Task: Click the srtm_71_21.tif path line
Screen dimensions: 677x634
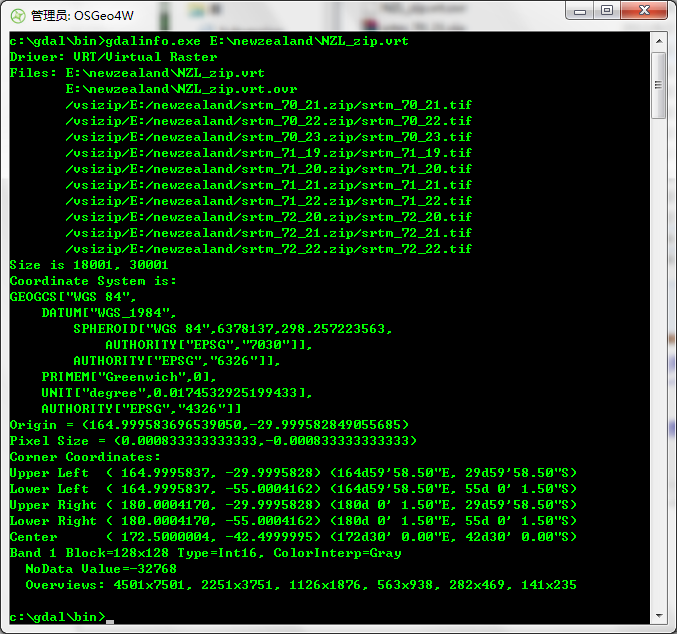Action: (269, 185)
